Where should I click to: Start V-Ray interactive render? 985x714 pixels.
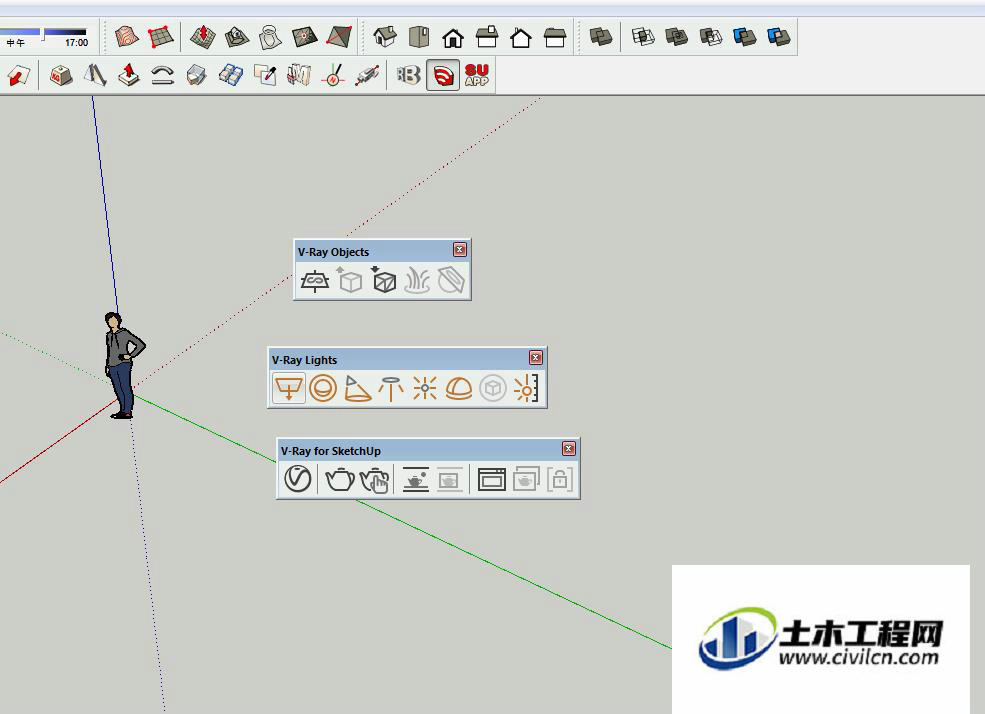point(375,480)
